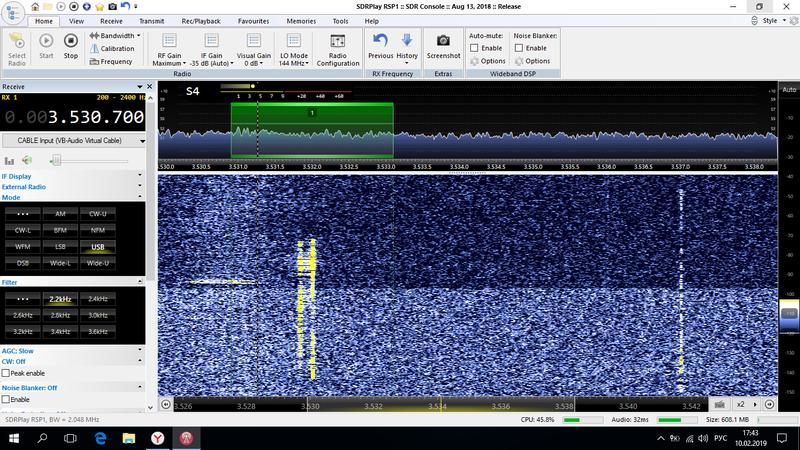Open Auto-mute Options

[x=488, y=61]
